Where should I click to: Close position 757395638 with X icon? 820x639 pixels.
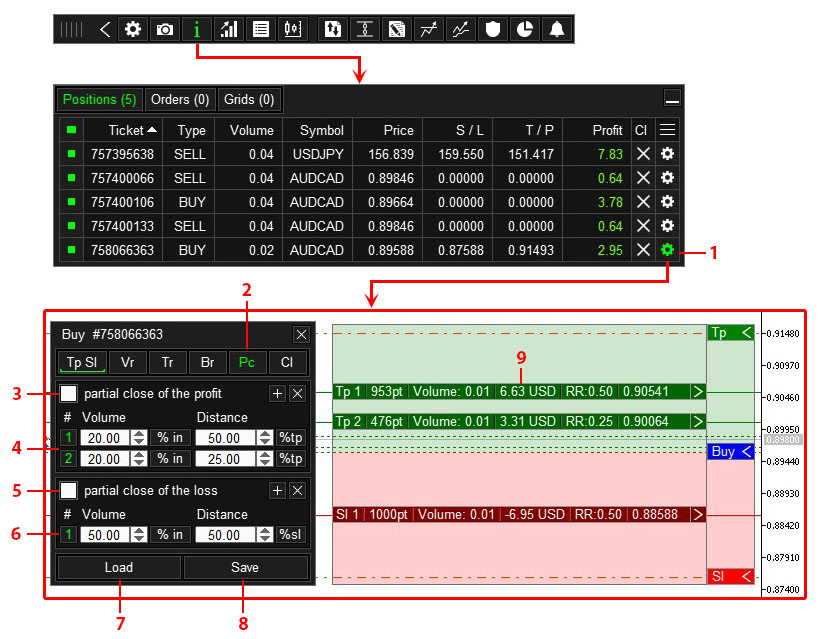643,154
